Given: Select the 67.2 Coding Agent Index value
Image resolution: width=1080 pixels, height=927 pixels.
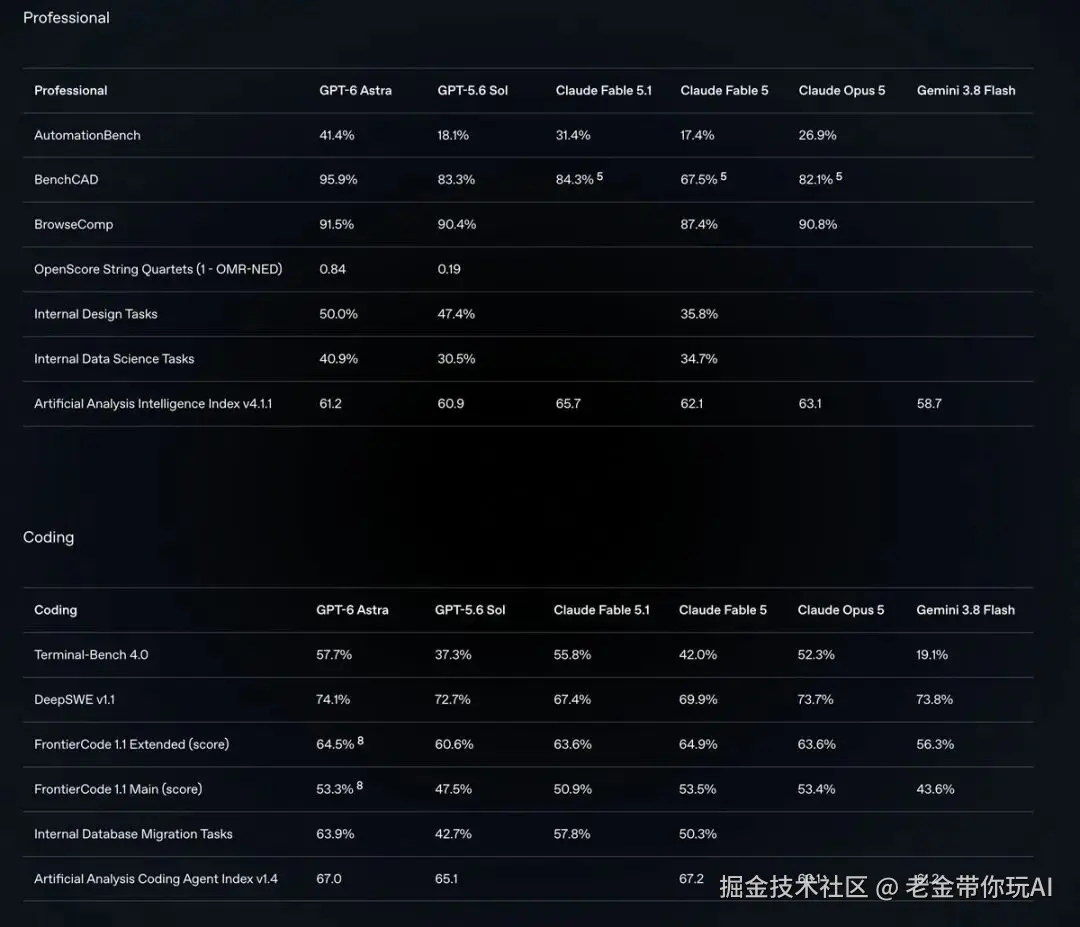Looking at the screenshot, I should pyautogui.click(x=692, y=879).
